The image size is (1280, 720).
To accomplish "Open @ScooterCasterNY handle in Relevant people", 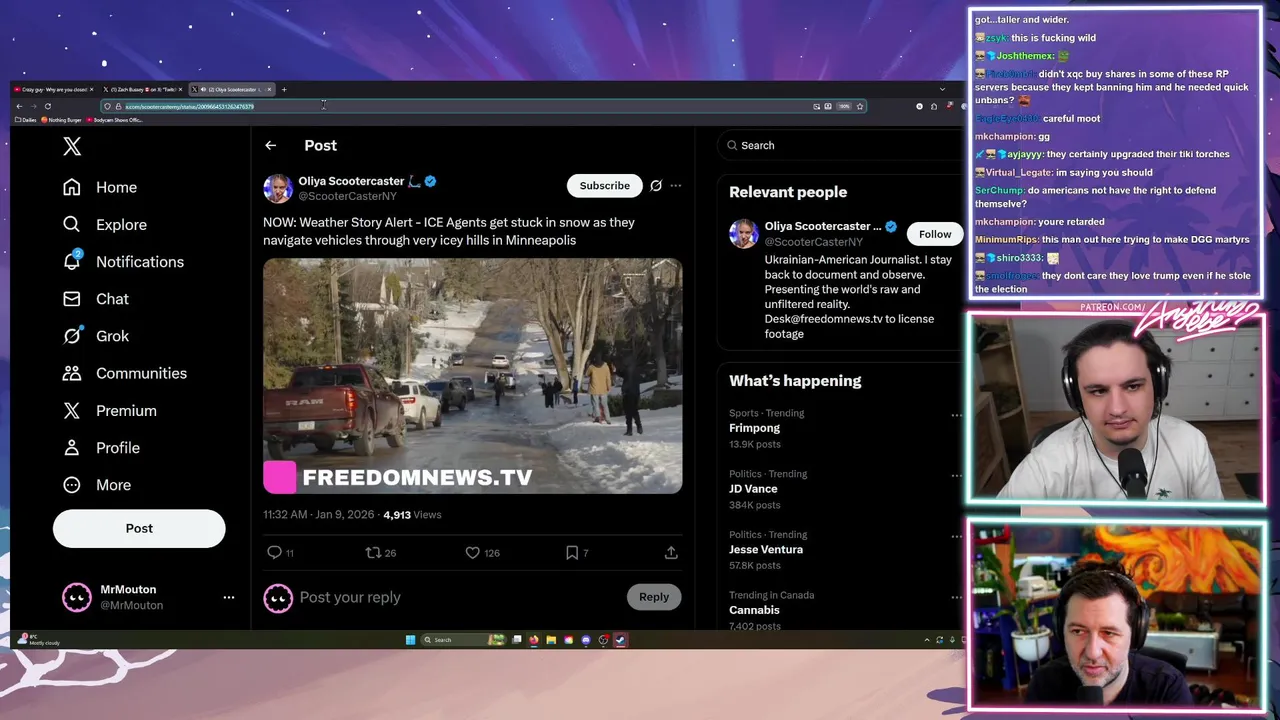I will point(814,242).
